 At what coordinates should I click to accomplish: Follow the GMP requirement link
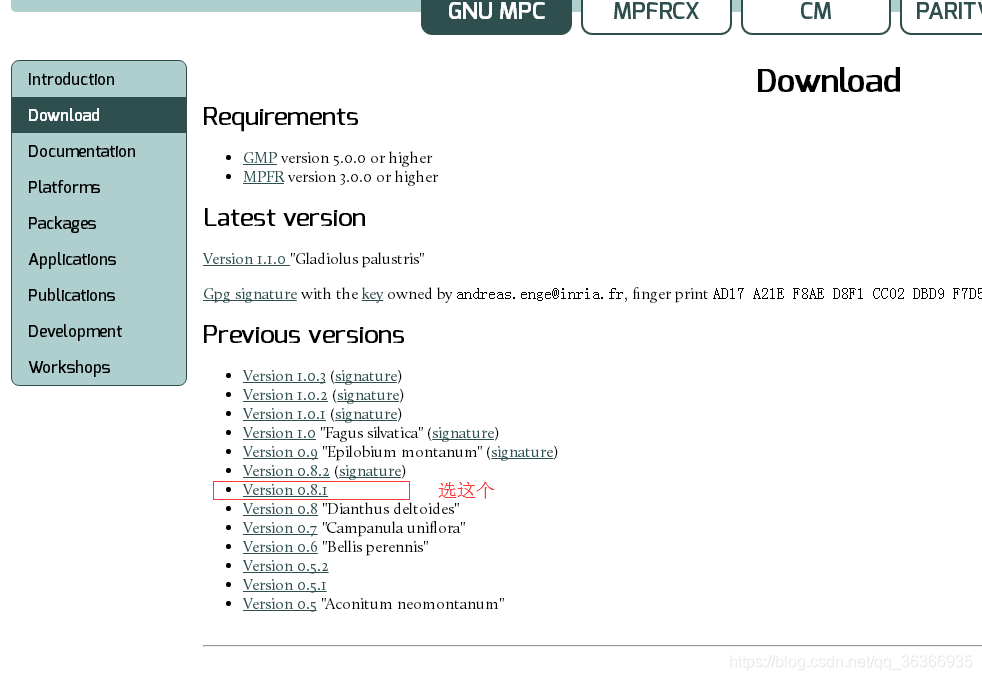click(x=260, y=158)
